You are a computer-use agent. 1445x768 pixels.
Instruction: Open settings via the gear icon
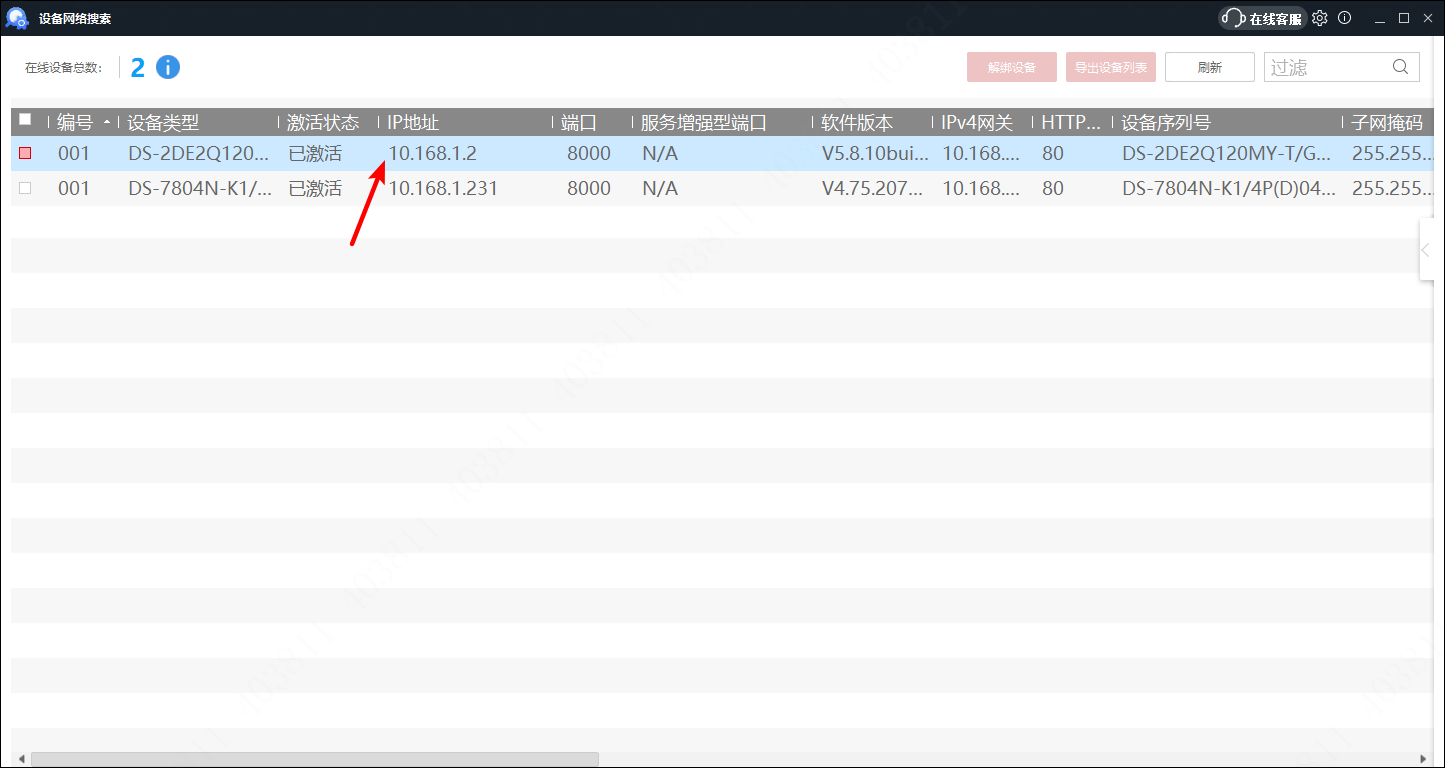(1320, 18)
